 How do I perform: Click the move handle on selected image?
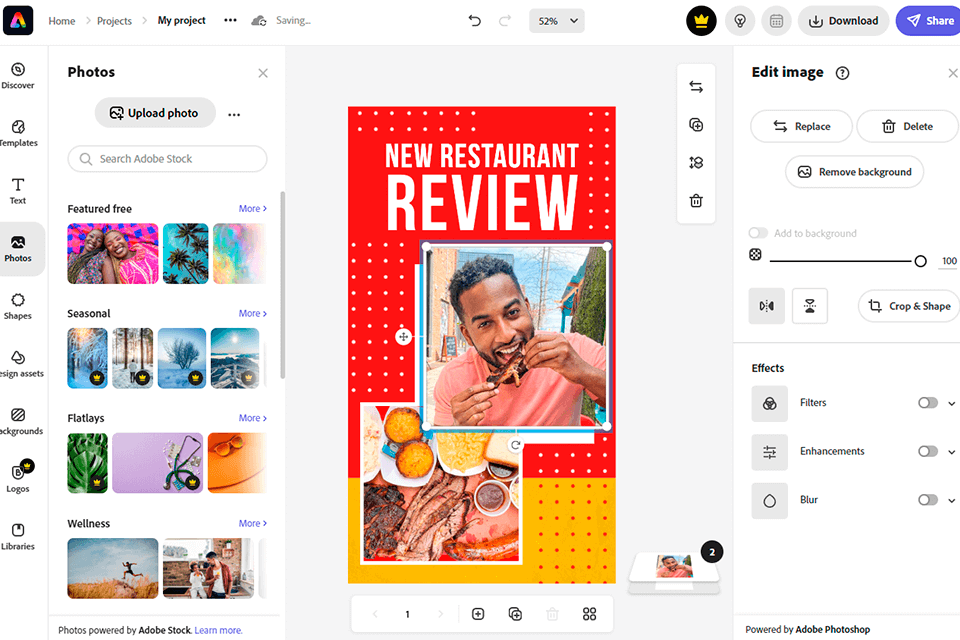403,336
